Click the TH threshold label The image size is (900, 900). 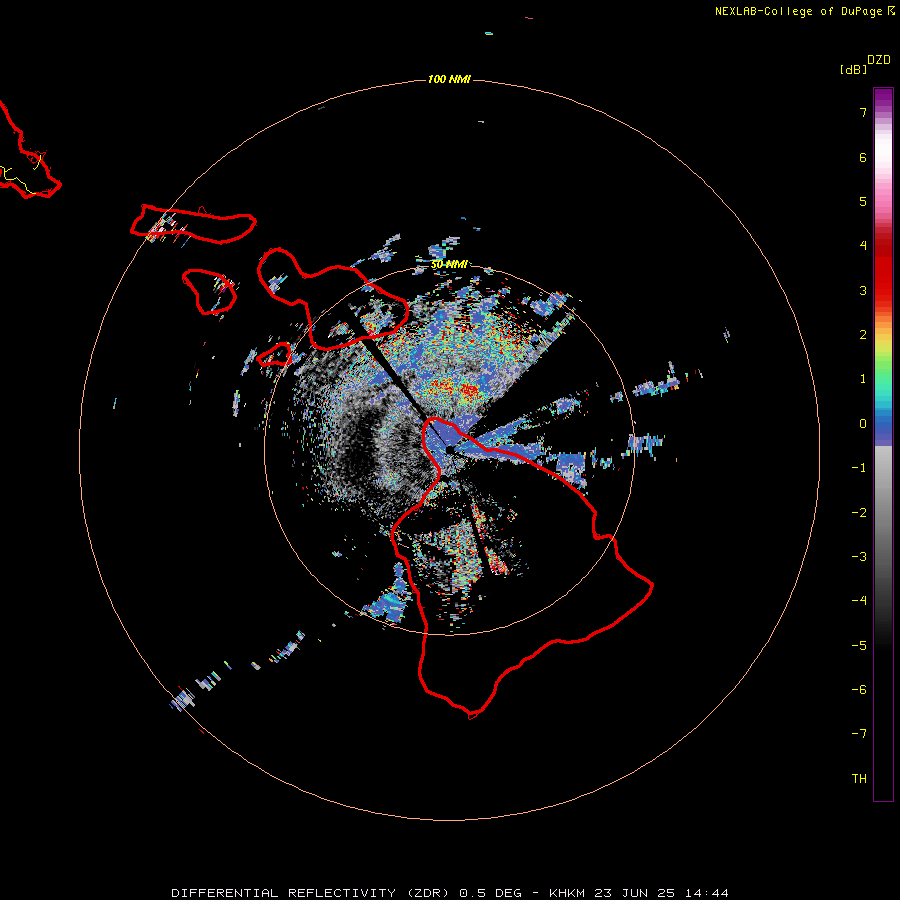click(x=859, y=779)
